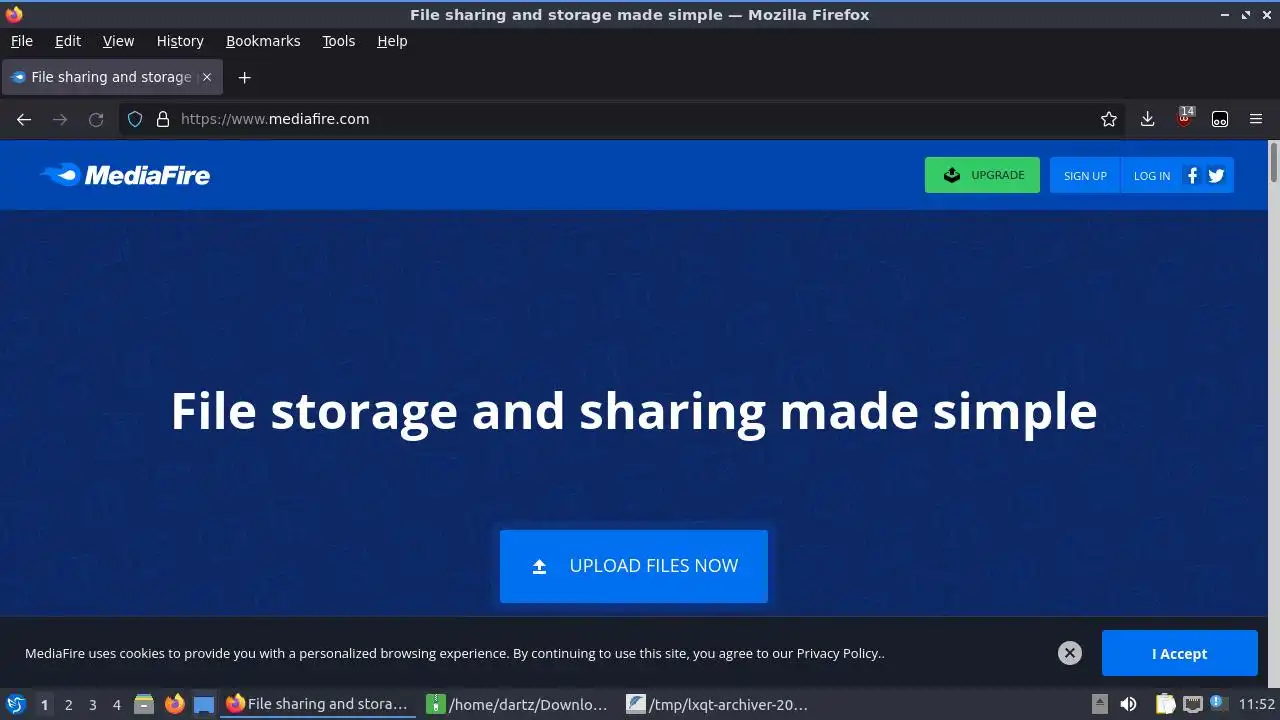Viewport: 1280px width, 720px height.
Task: Click the uBlock extension icon with 14 badge
Action: pos(1184,117)
